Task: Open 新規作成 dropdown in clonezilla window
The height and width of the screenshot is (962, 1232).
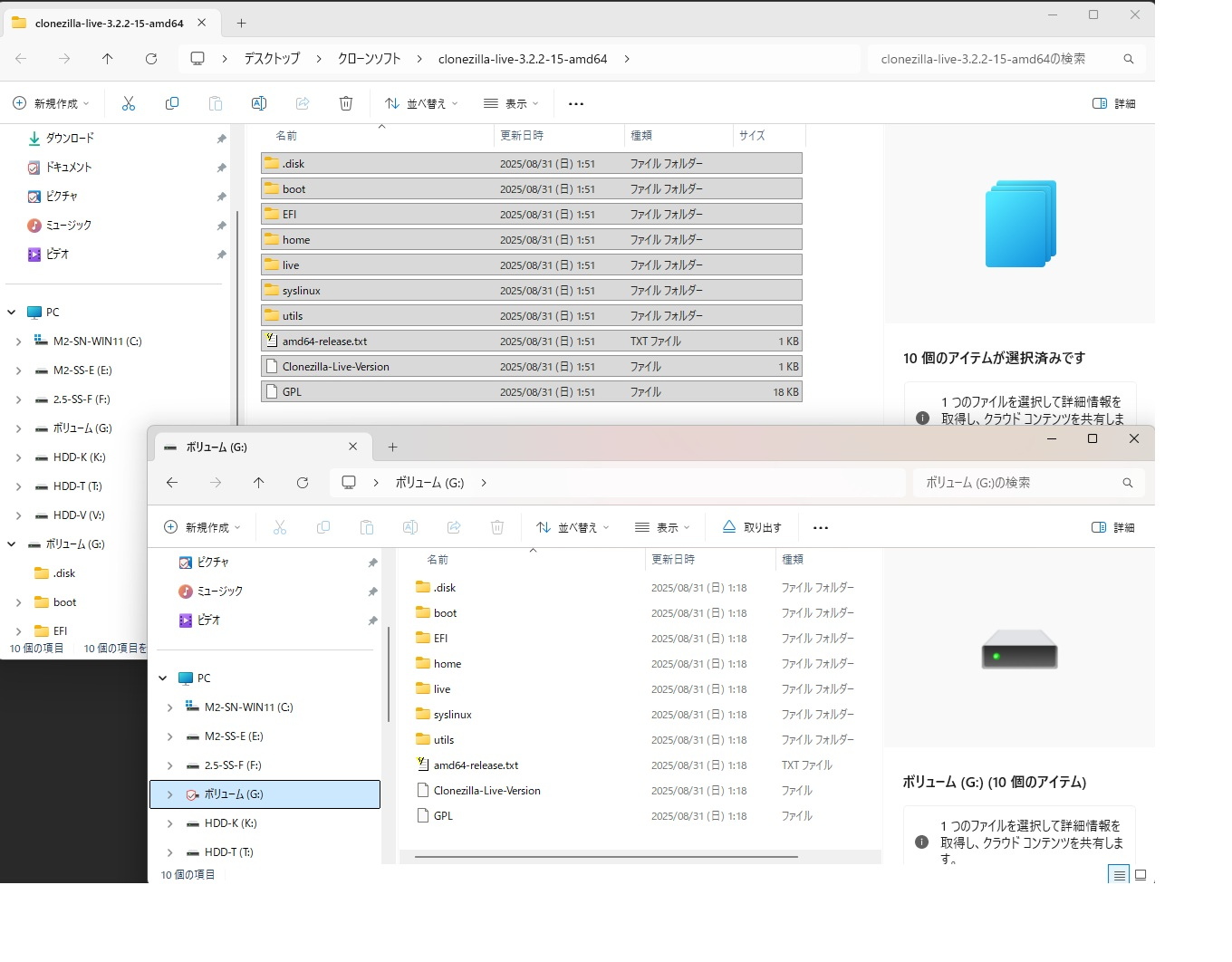Action: point(52,104)
